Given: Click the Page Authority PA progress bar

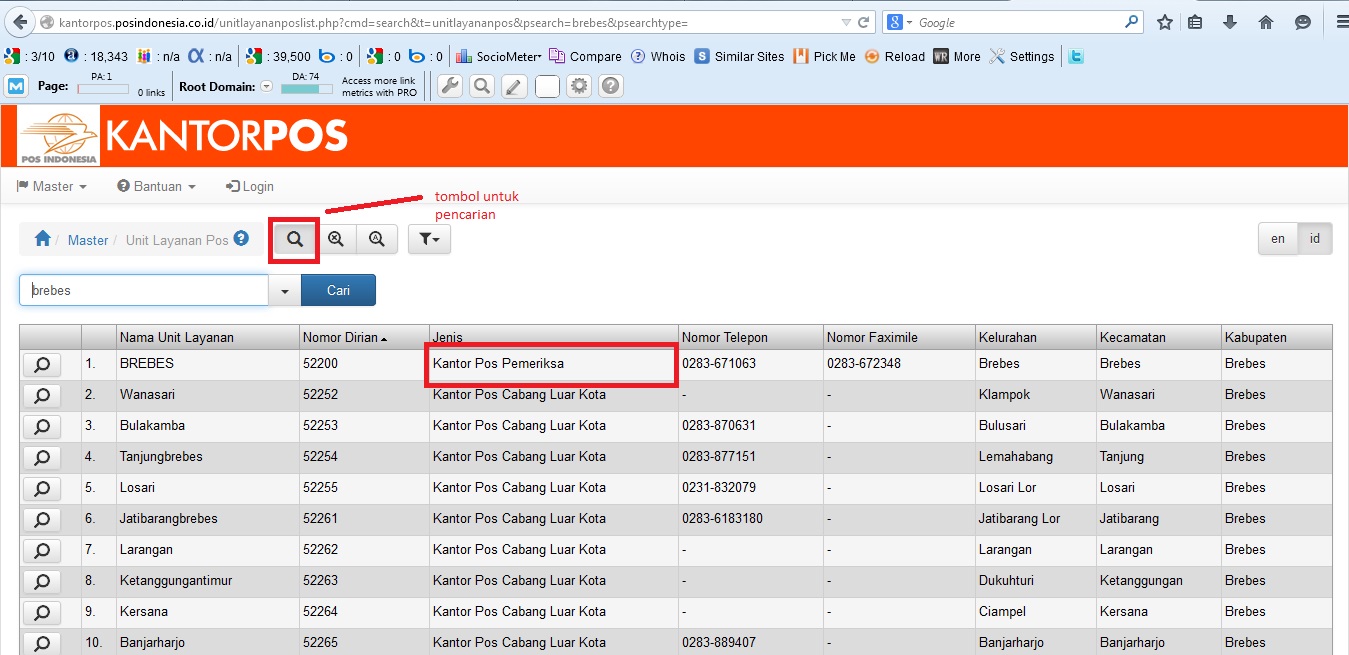Looking at the screenshot, I should pyautogui.click(x=103, y=89).
